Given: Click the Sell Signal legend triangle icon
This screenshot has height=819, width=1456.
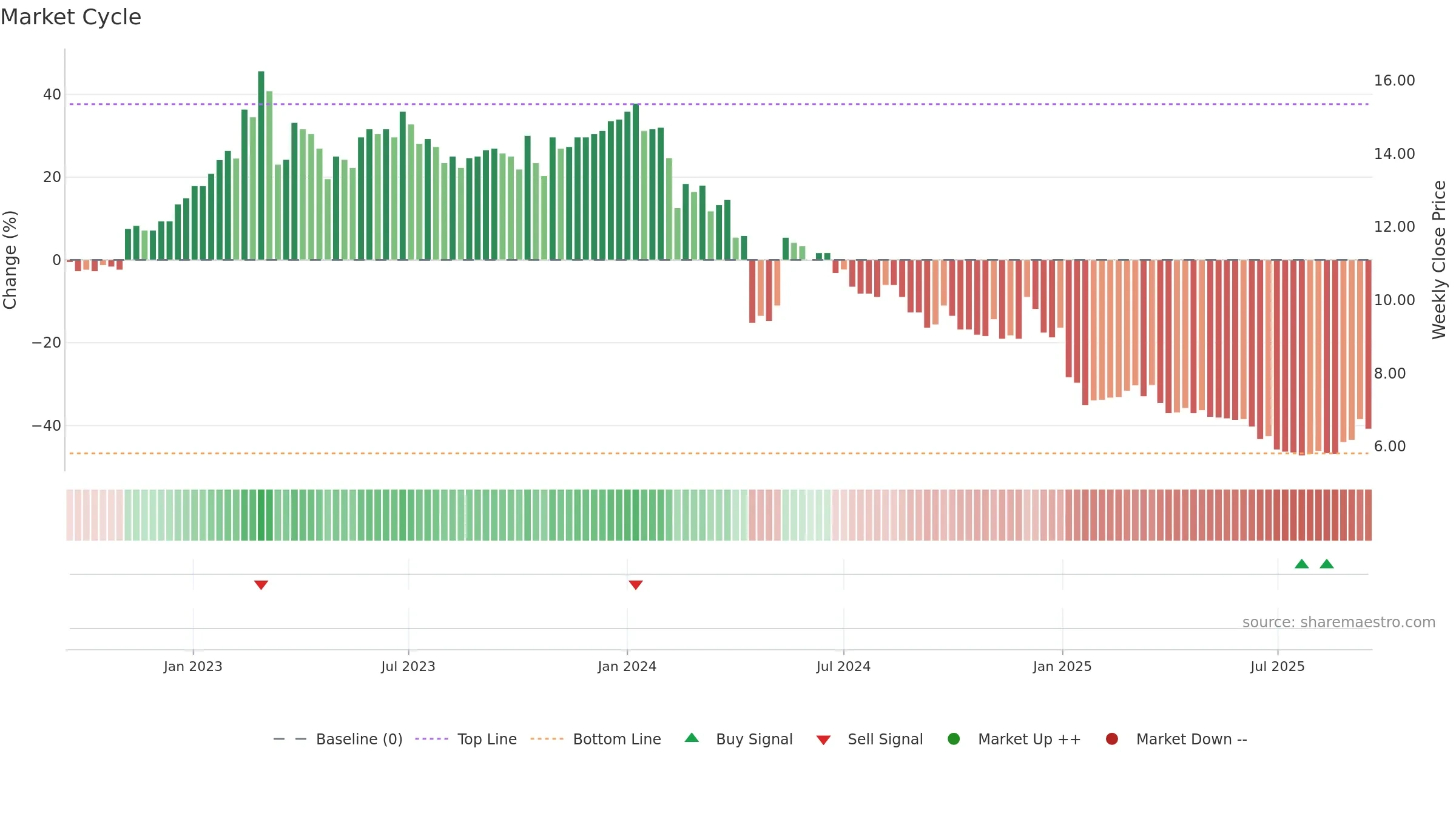Looking at the screenshot, I should pos(823,740).
